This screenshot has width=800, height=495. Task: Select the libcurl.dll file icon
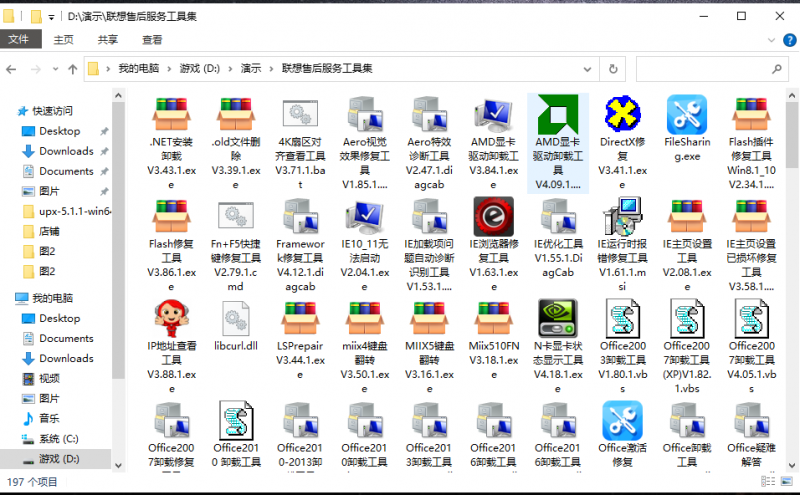click(236, 318)
